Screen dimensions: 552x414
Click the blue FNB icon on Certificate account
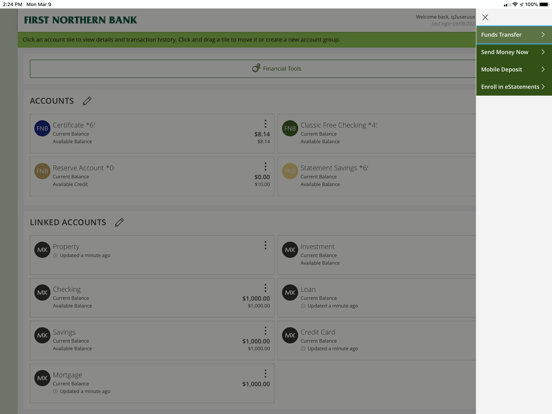pyautogui.click(x=42, y=128)
